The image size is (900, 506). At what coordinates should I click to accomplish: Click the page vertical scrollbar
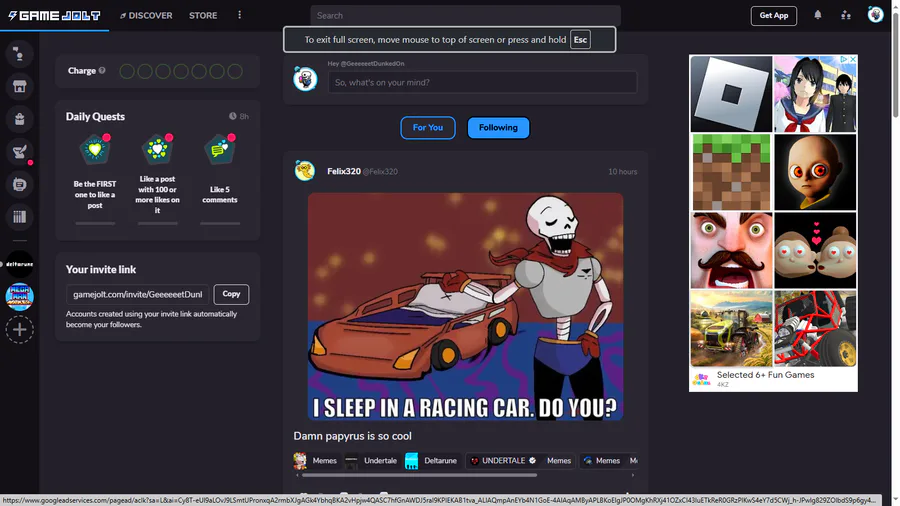coord(895,63)
